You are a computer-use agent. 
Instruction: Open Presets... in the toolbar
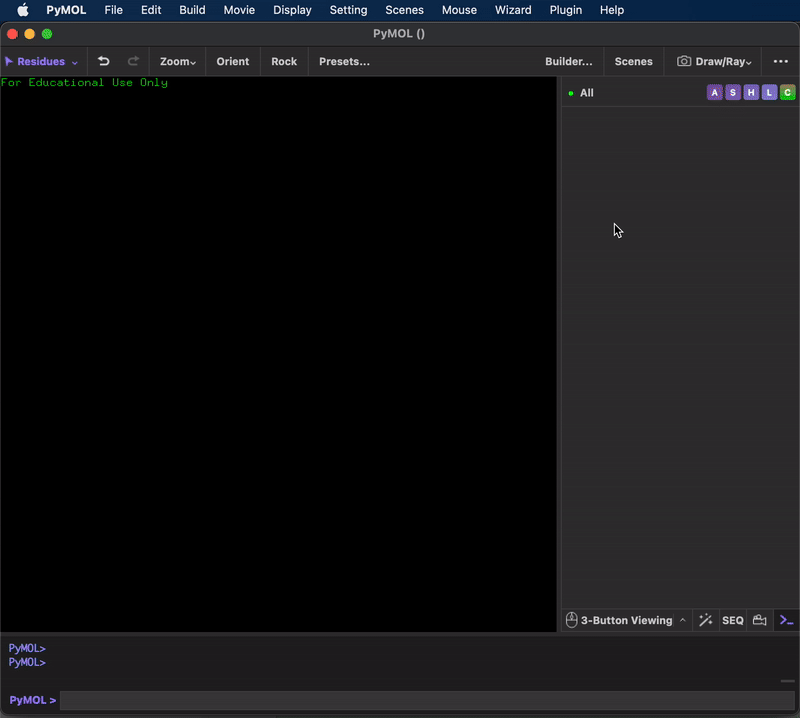344,61
